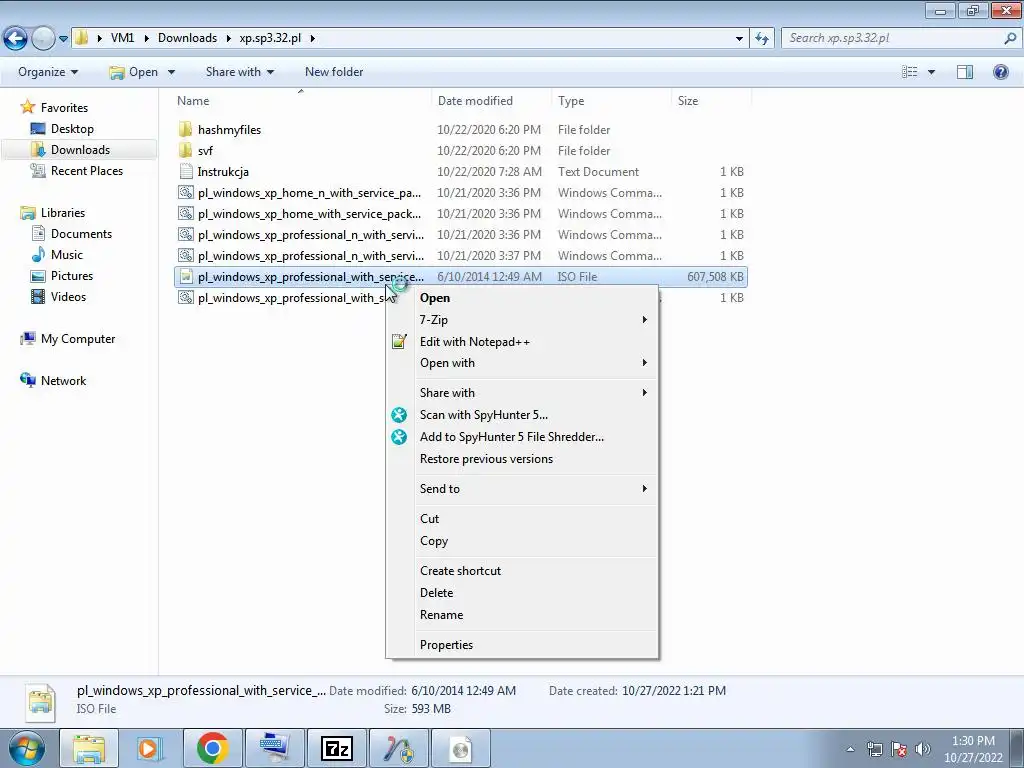1024x768 pixels.
Task: Open Windows Explorer from taskbar
Action: 89,748
